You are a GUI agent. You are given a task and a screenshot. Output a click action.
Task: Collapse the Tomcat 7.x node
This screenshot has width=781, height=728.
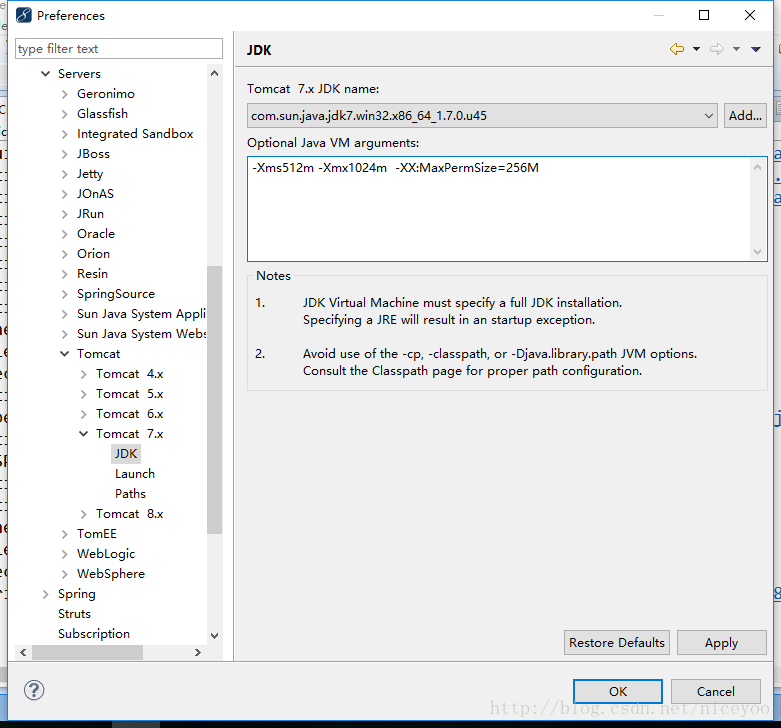pyautogui.click(x=83, y=434)
